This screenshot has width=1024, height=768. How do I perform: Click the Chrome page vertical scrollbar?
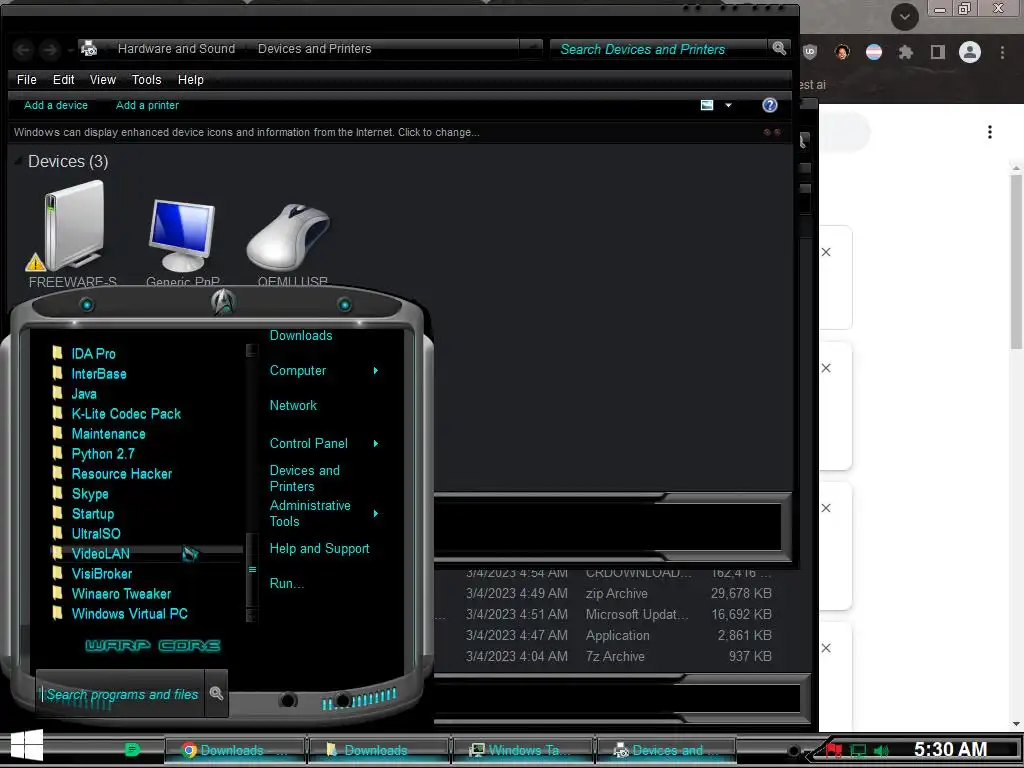click(1016, 261)
